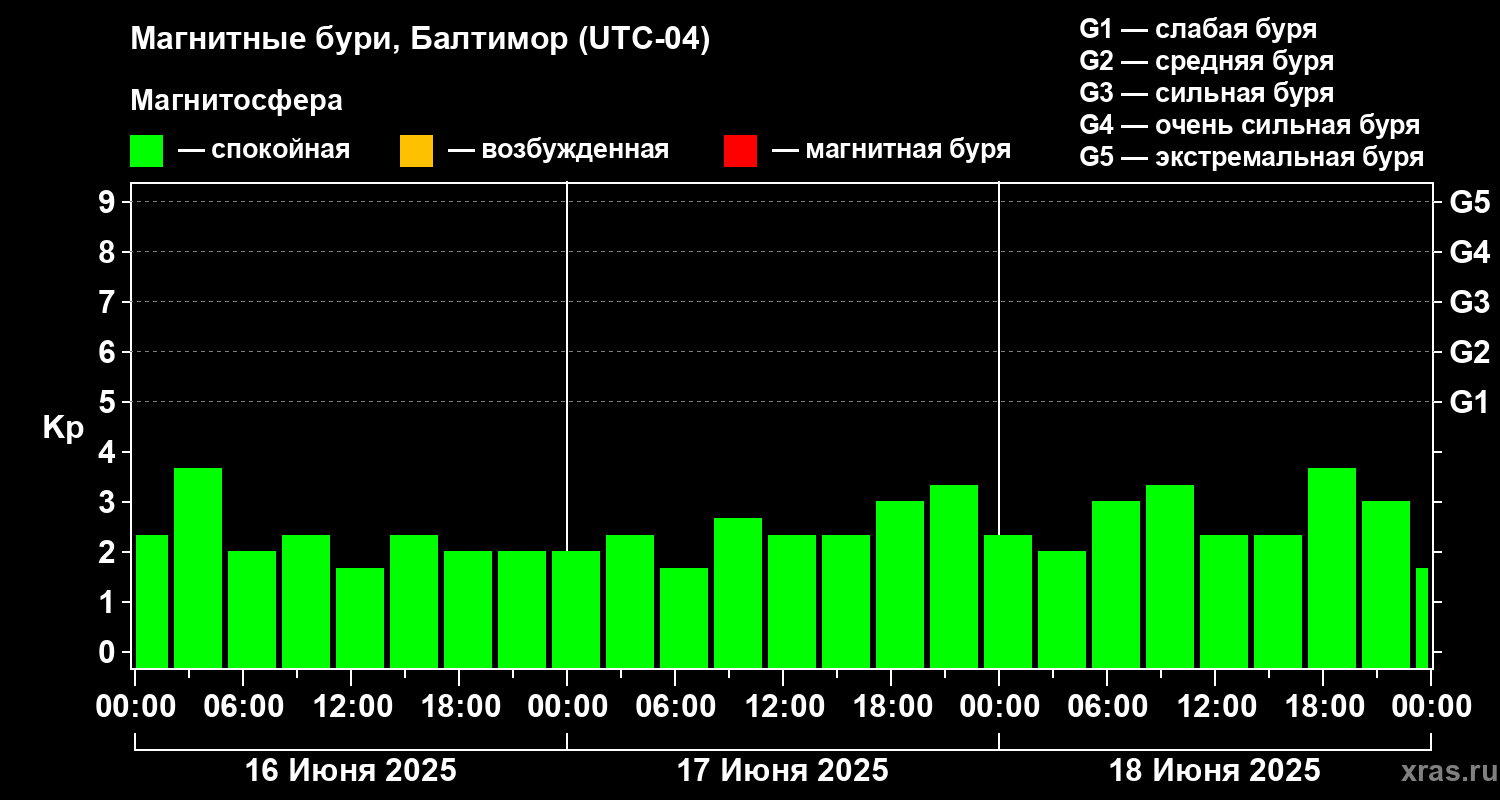Screen dimensions: 1500x800
Task: Click the 17 June 09:00 bar
Action: [738, 593]
